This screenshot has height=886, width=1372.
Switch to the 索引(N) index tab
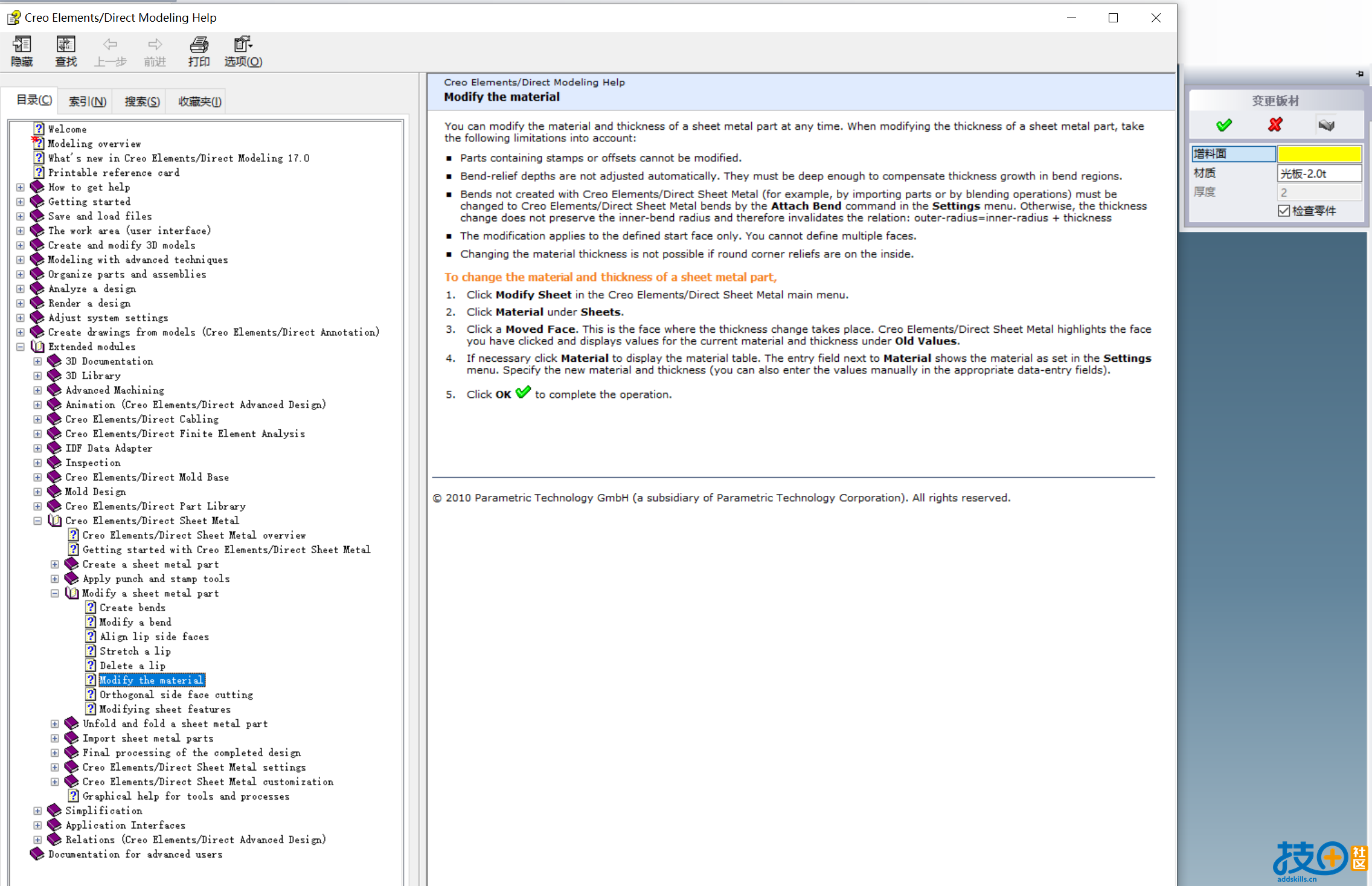coord(87,101)
